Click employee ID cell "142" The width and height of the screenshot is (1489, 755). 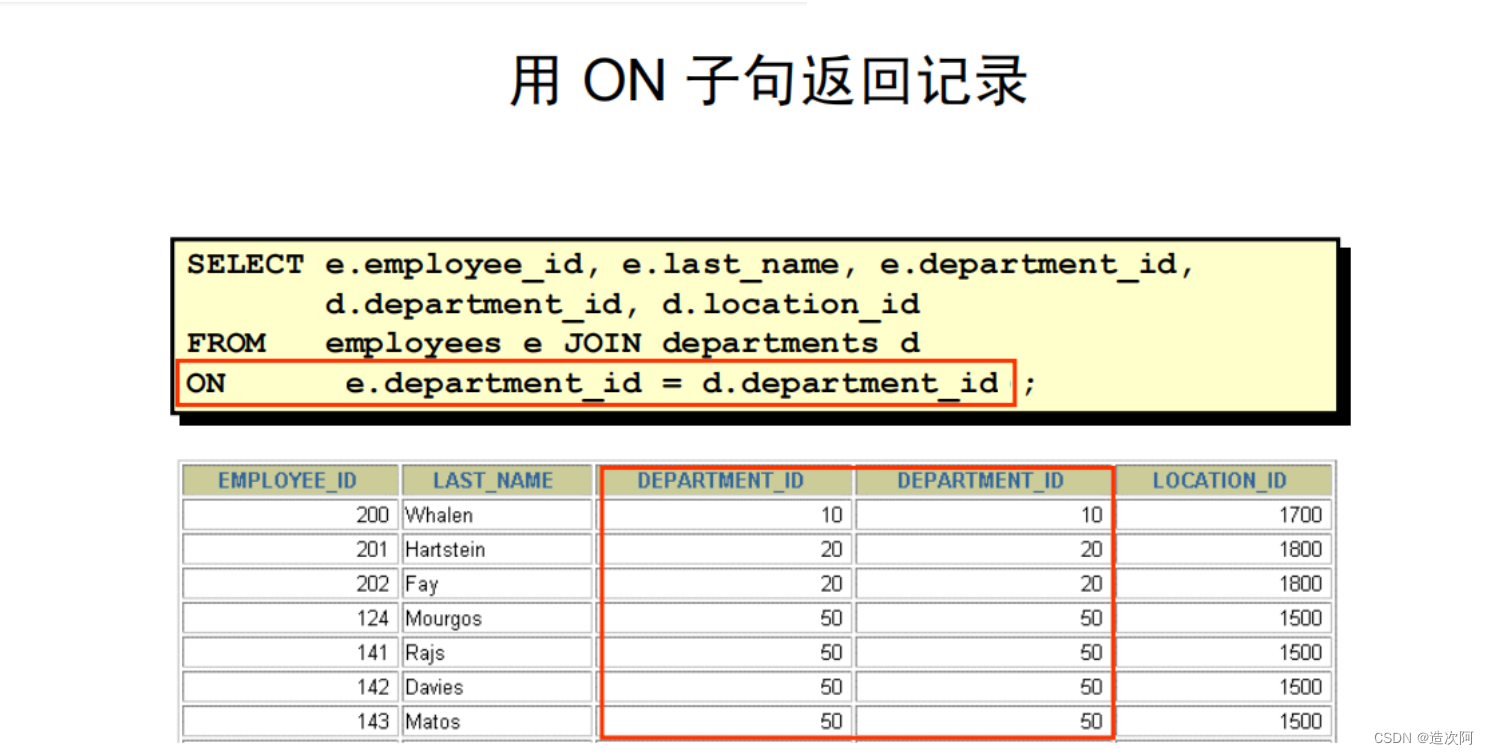point(288,687)
